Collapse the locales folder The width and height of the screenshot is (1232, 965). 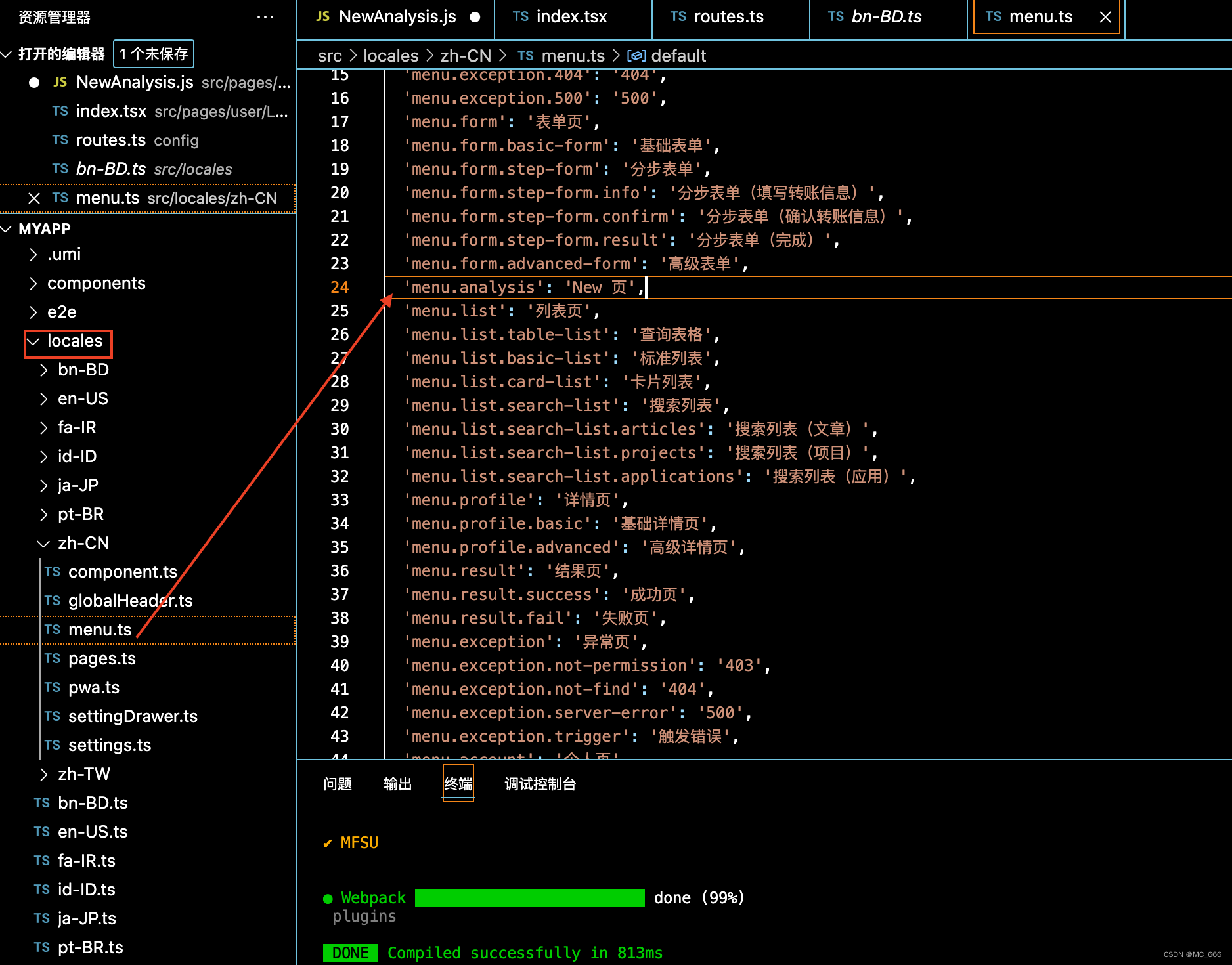(x=33, y=341)
